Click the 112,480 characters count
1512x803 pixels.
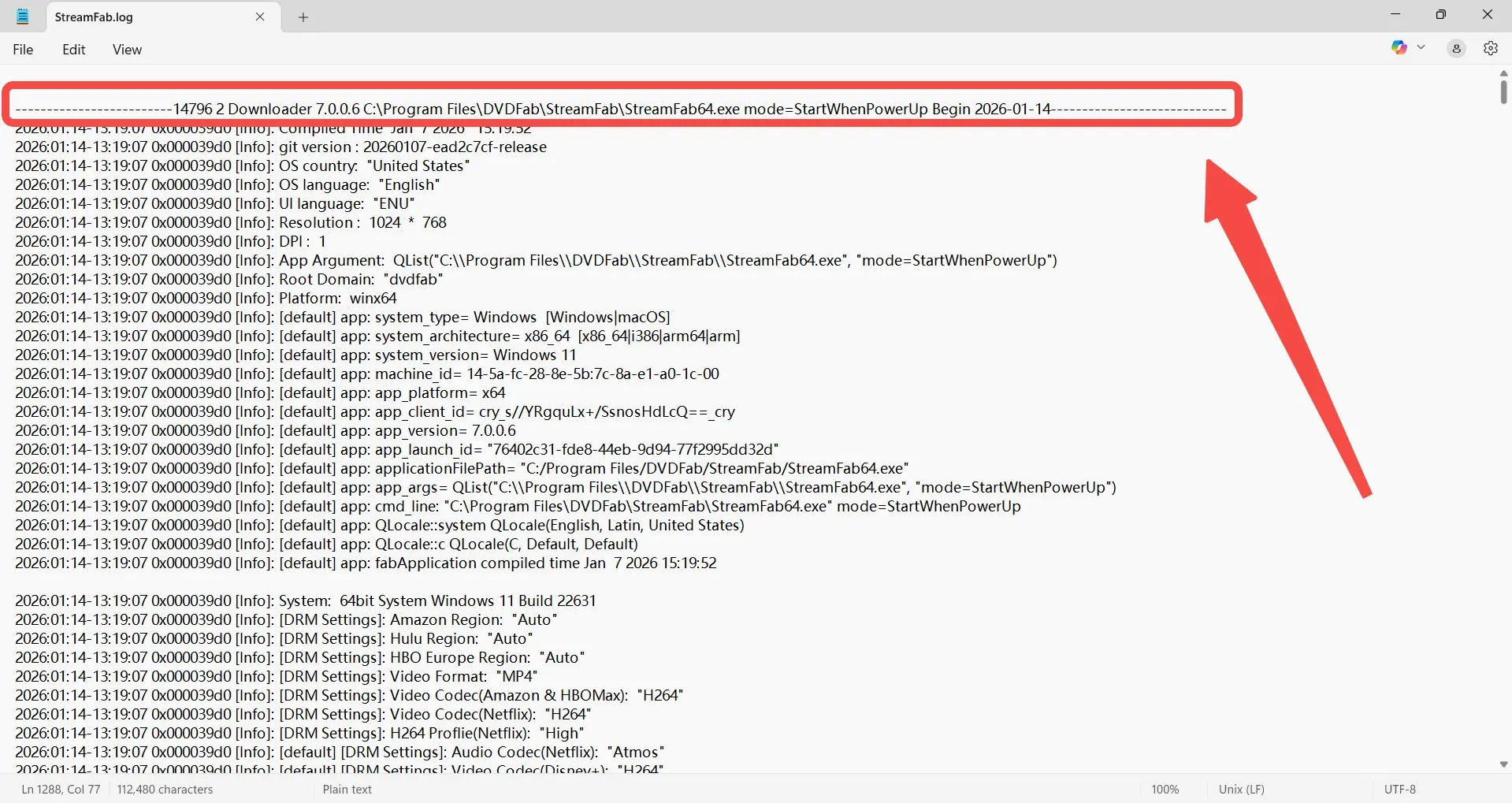coord(165,790)
